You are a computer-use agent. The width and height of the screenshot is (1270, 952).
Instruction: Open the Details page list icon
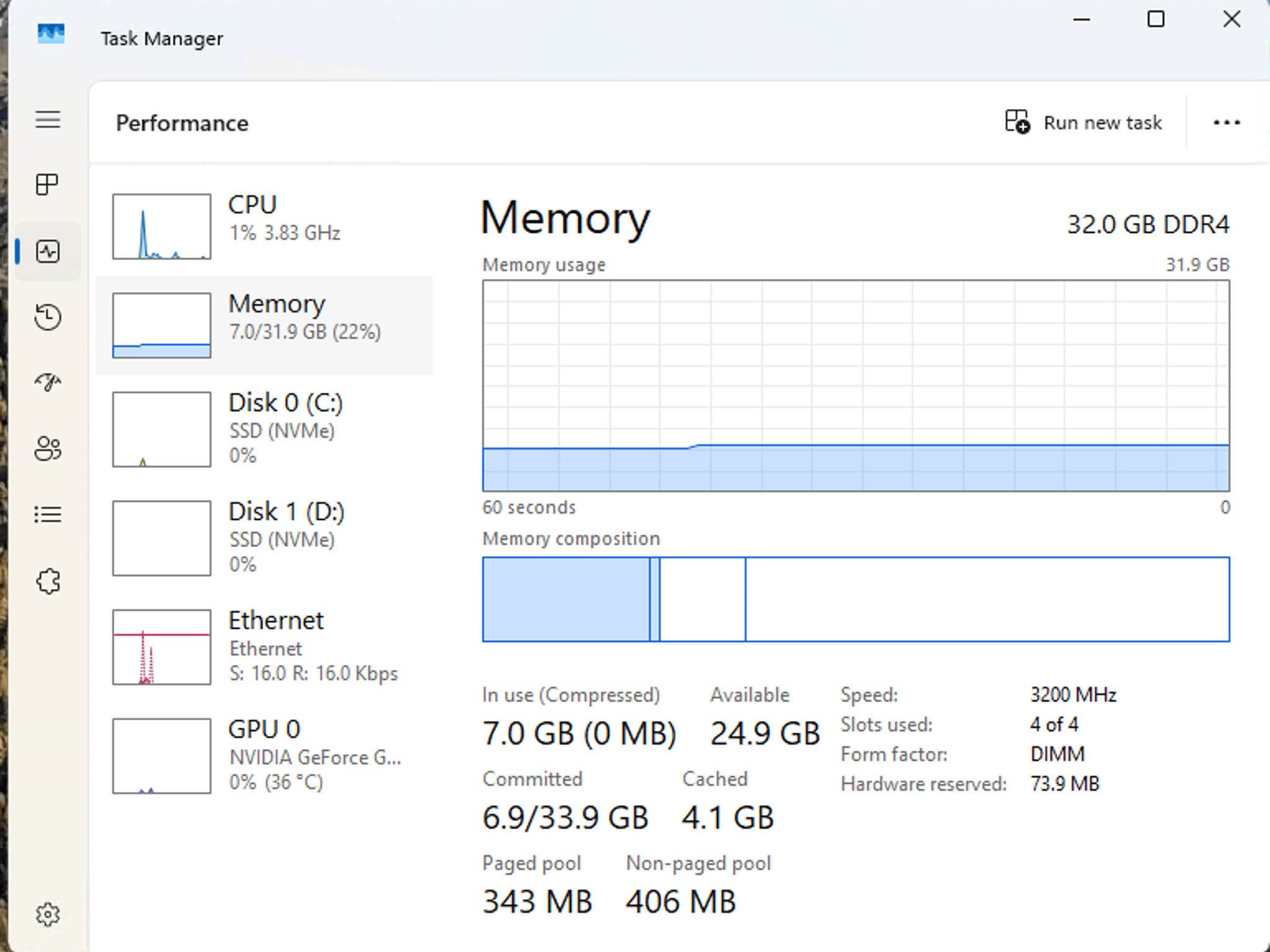tap(48, 514)
